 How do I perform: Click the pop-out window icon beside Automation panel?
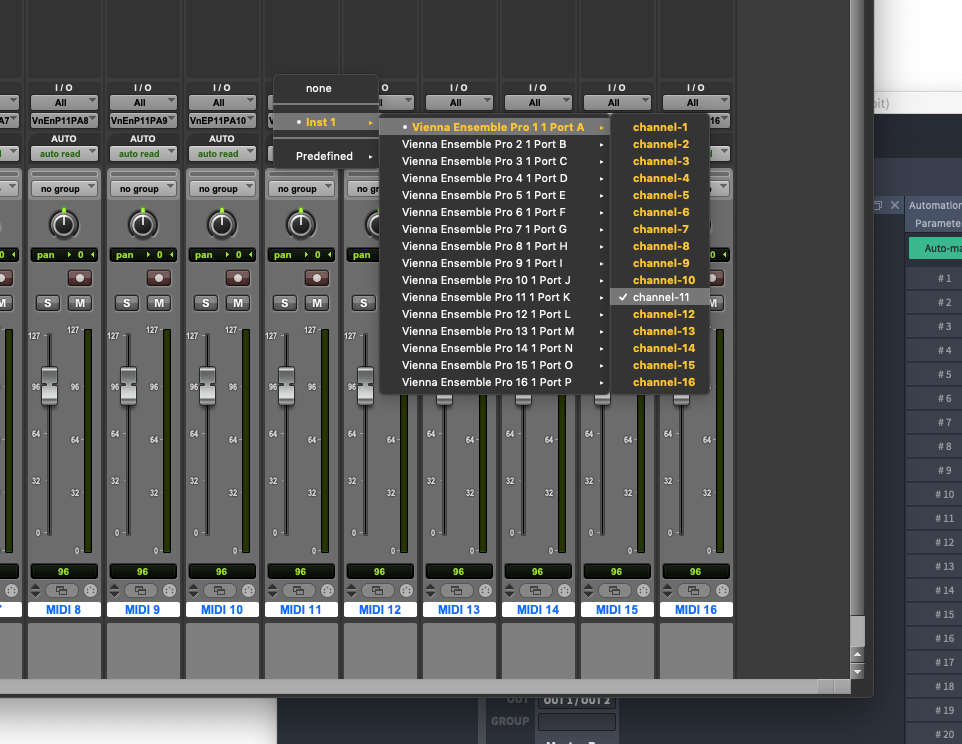click(878, 205)
